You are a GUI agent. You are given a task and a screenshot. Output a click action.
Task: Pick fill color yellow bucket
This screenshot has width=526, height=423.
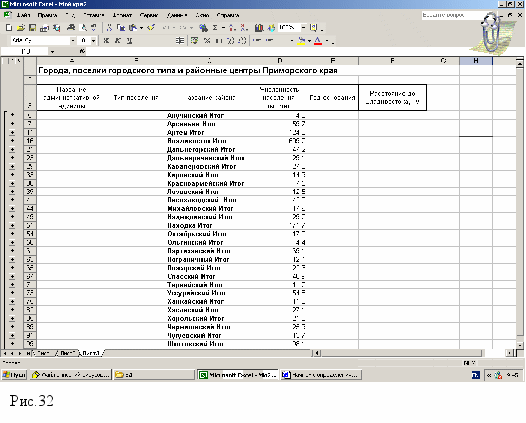pos(301,41)
